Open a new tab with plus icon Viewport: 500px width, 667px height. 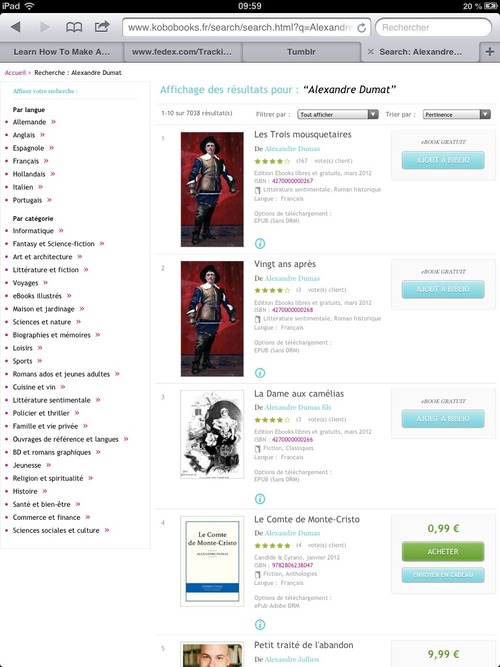coord(490,51)
